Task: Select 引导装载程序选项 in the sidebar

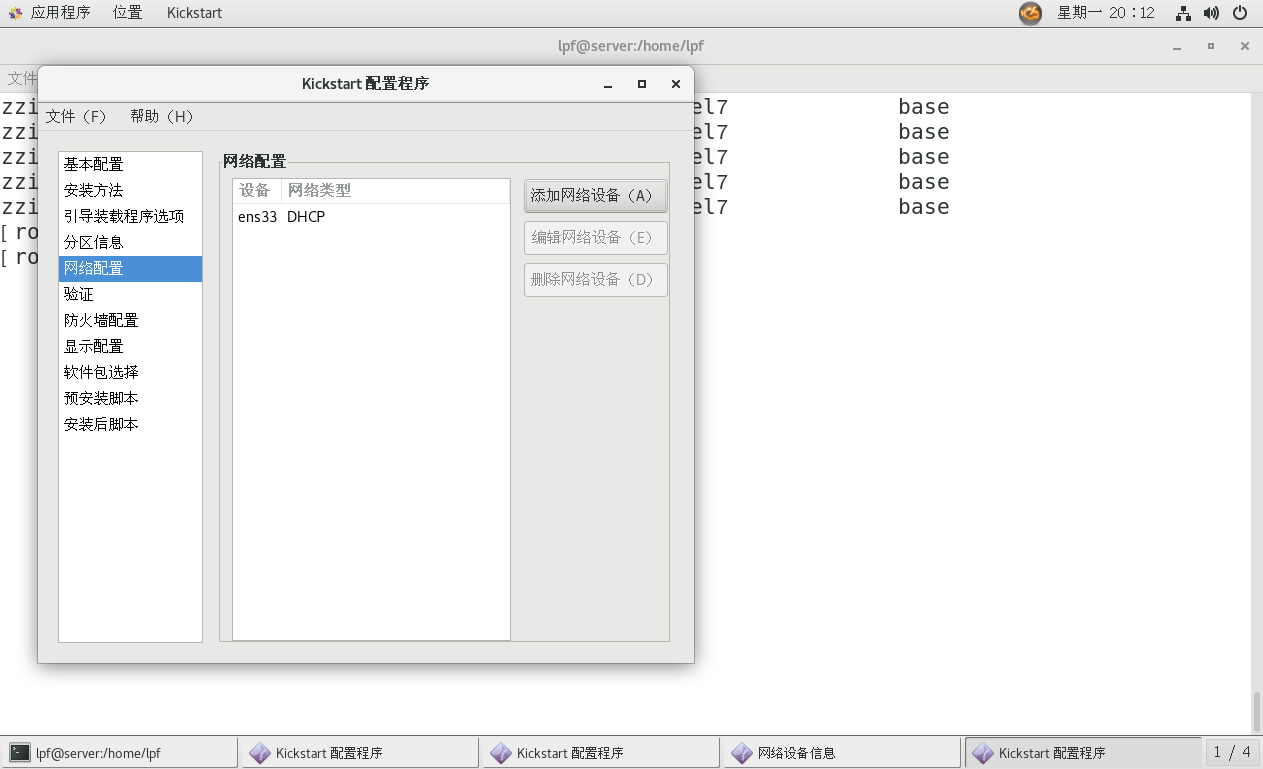Action: click(x=130, y=216)
